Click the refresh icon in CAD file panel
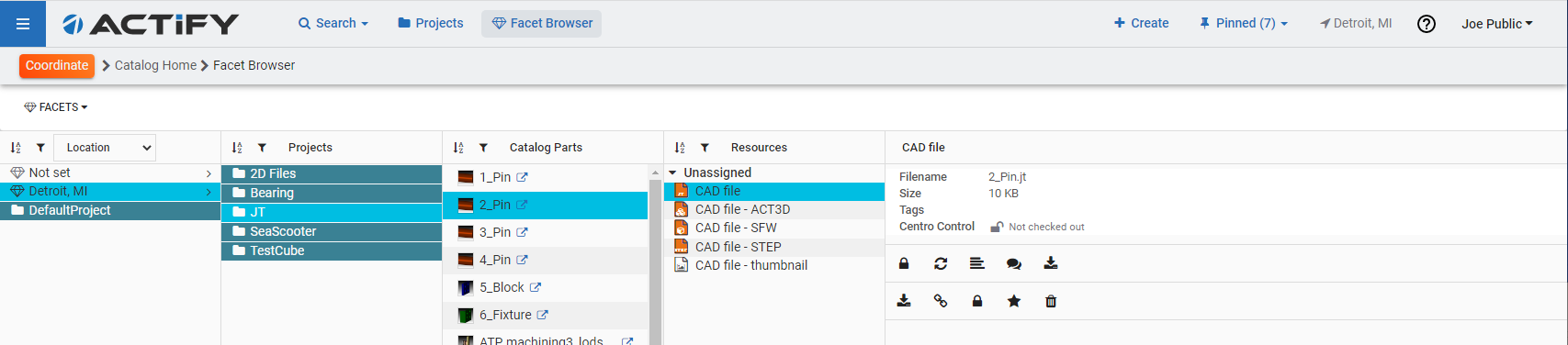The height and width of the screenshot is (345, 1568). coord(941,263)
